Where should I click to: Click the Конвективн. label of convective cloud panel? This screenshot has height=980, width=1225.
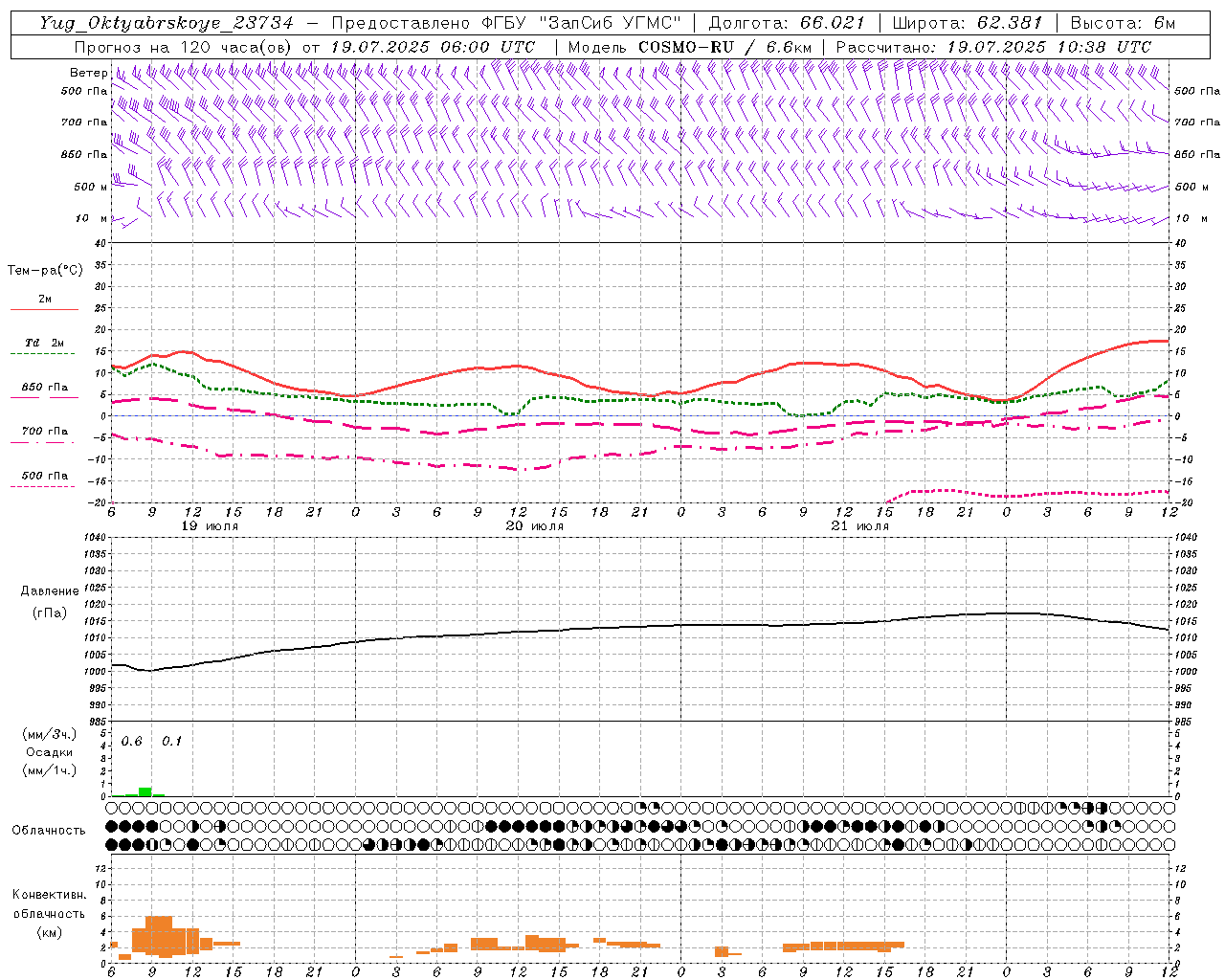click(x=49, y=895)
